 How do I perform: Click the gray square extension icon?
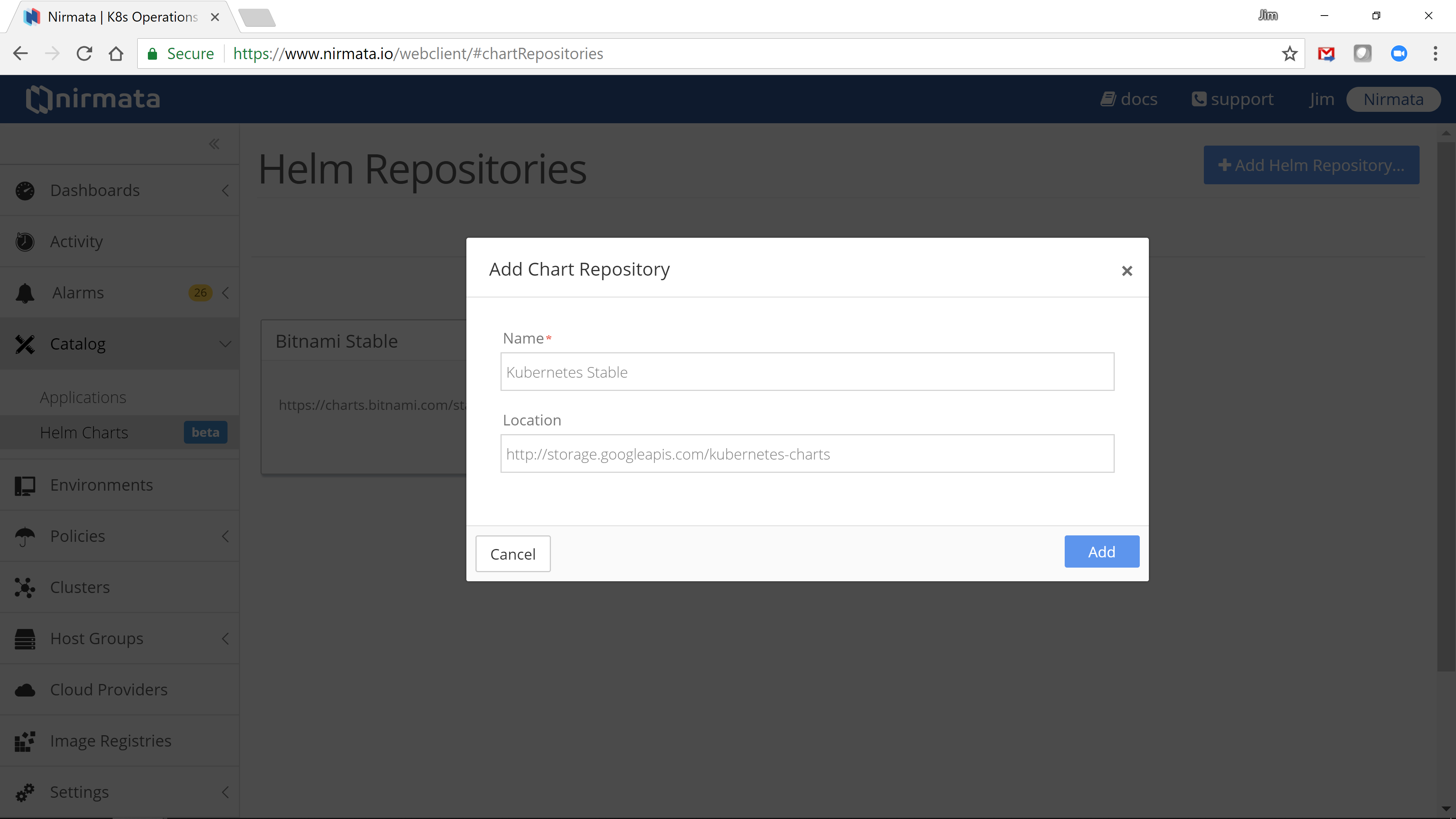(x=1362, y=54)
